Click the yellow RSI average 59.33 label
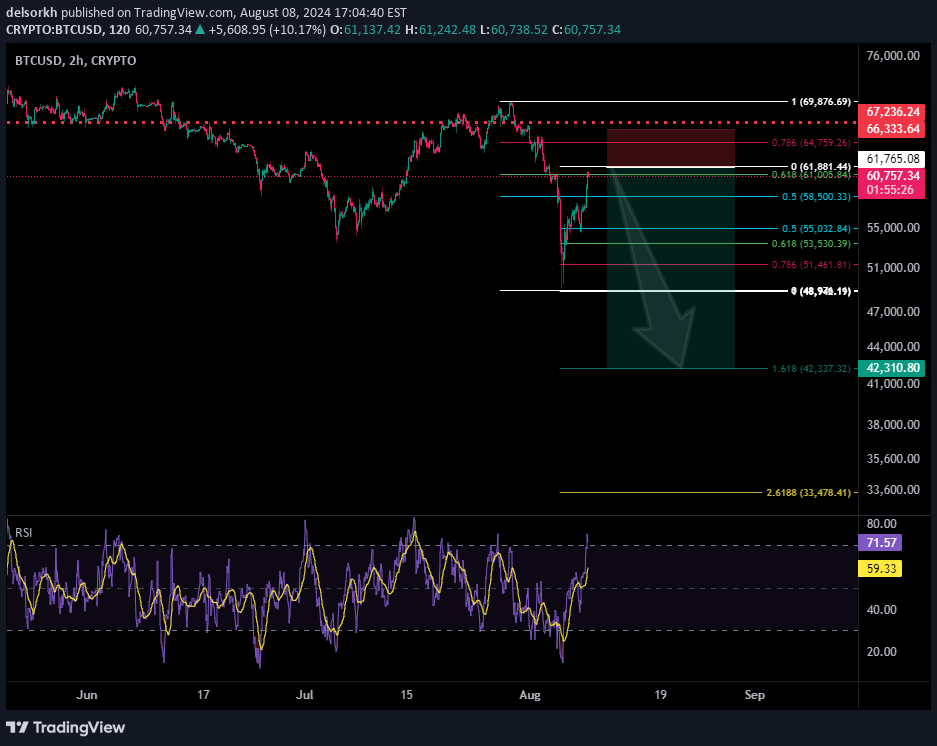 tap(879, 569)
